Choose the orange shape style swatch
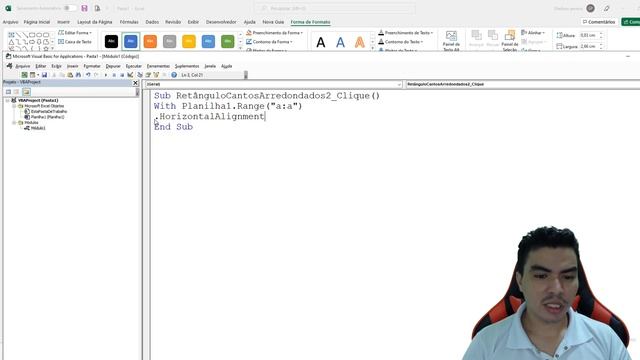This screenshot has width=640, height=360. 150,41
